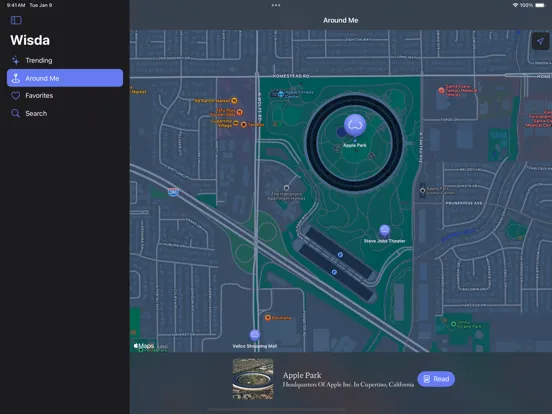This screenshot has width=552, height=414.
Task: Click the Interstate 280 highway shield
Action: [x=173, y=192]
